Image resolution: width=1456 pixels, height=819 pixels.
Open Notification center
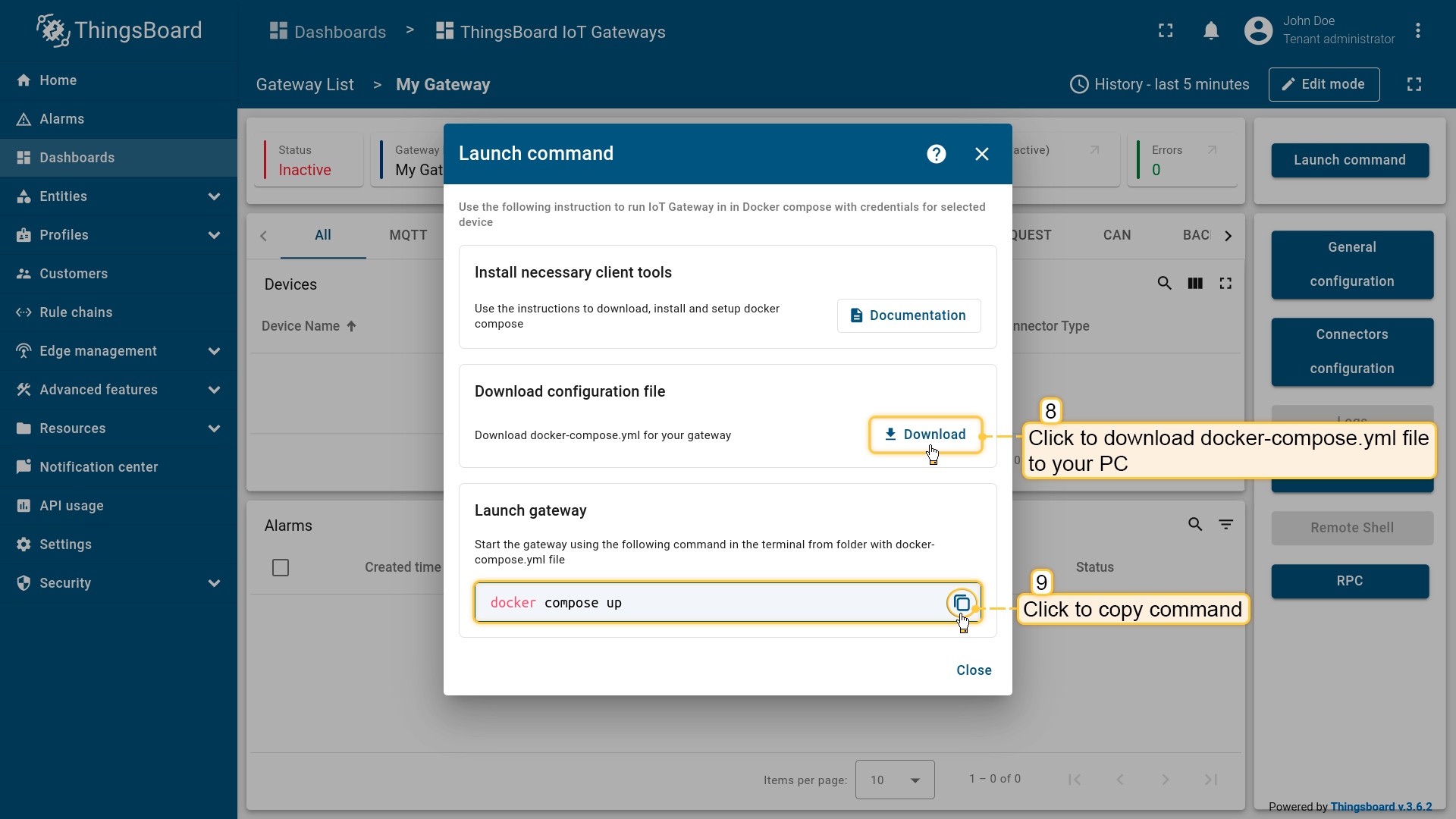coord(118,467)
